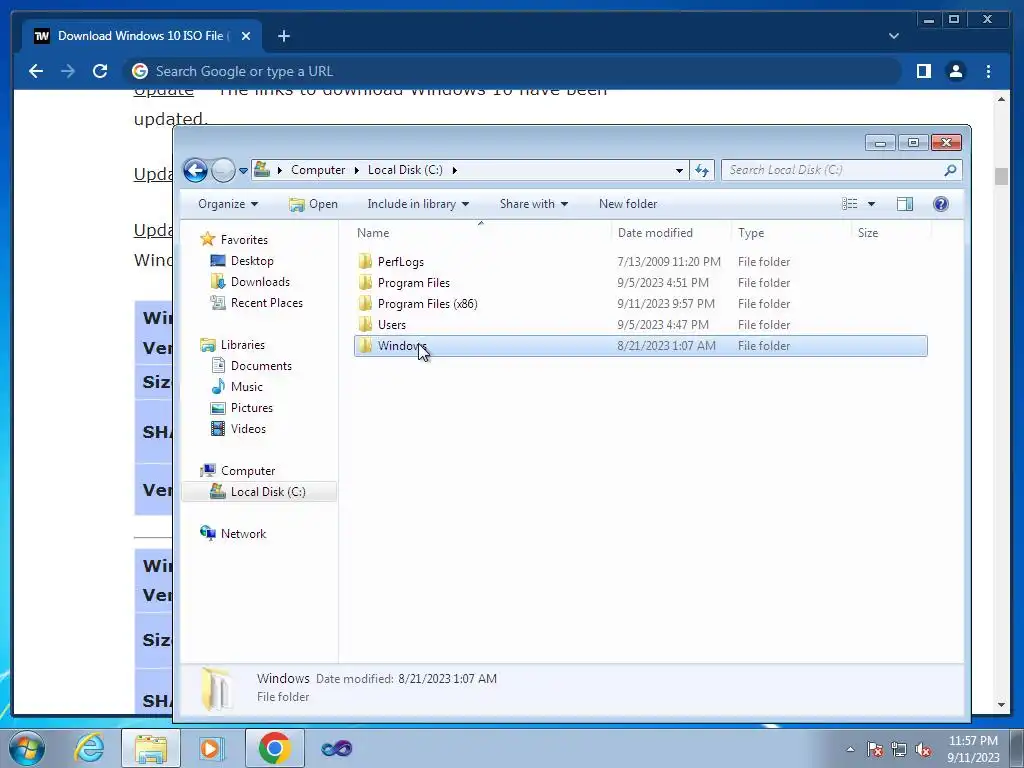Reload the Chrome page
1024x768 pixels.
click(x=100, y=71)
